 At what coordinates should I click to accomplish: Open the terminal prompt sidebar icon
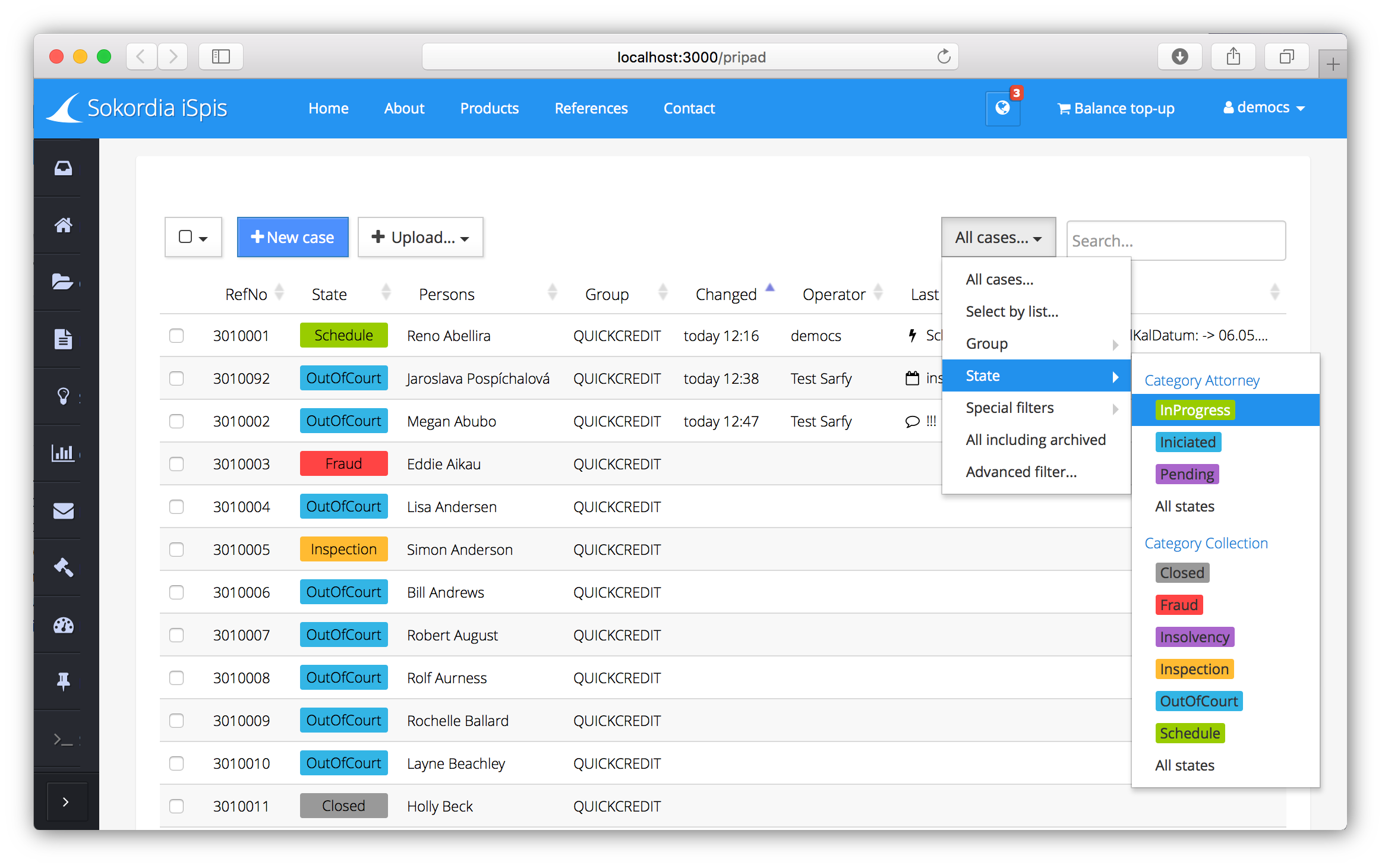(64, 739)
